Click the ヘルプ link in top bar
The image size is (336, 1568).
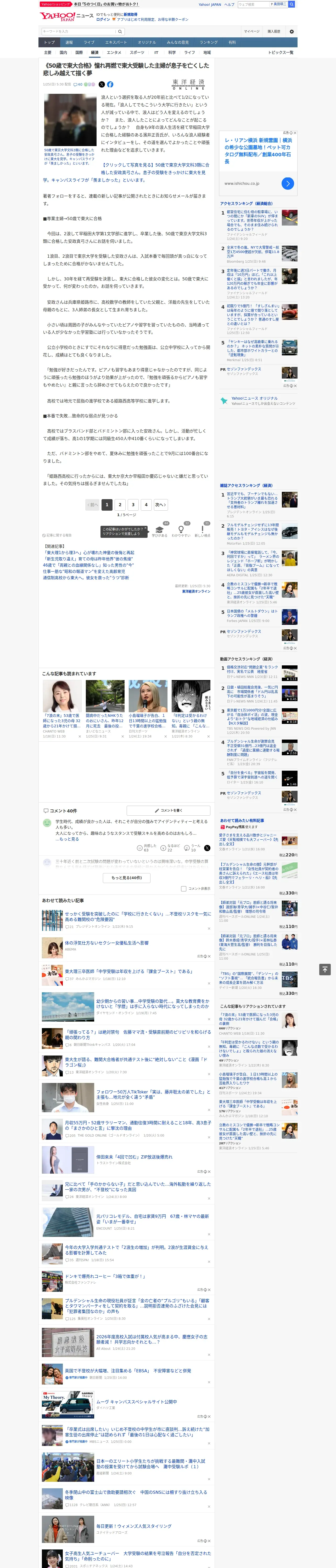(229, 4)
